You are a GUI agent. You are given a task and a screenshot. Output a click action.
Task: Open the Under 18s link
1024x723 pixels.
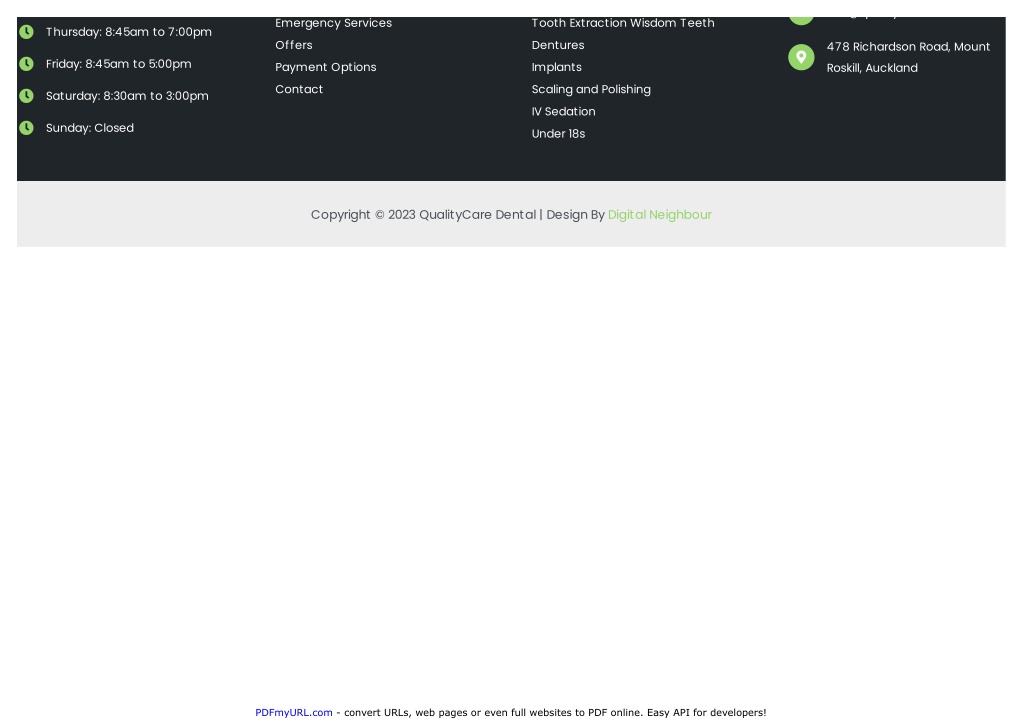pos(558,134)
